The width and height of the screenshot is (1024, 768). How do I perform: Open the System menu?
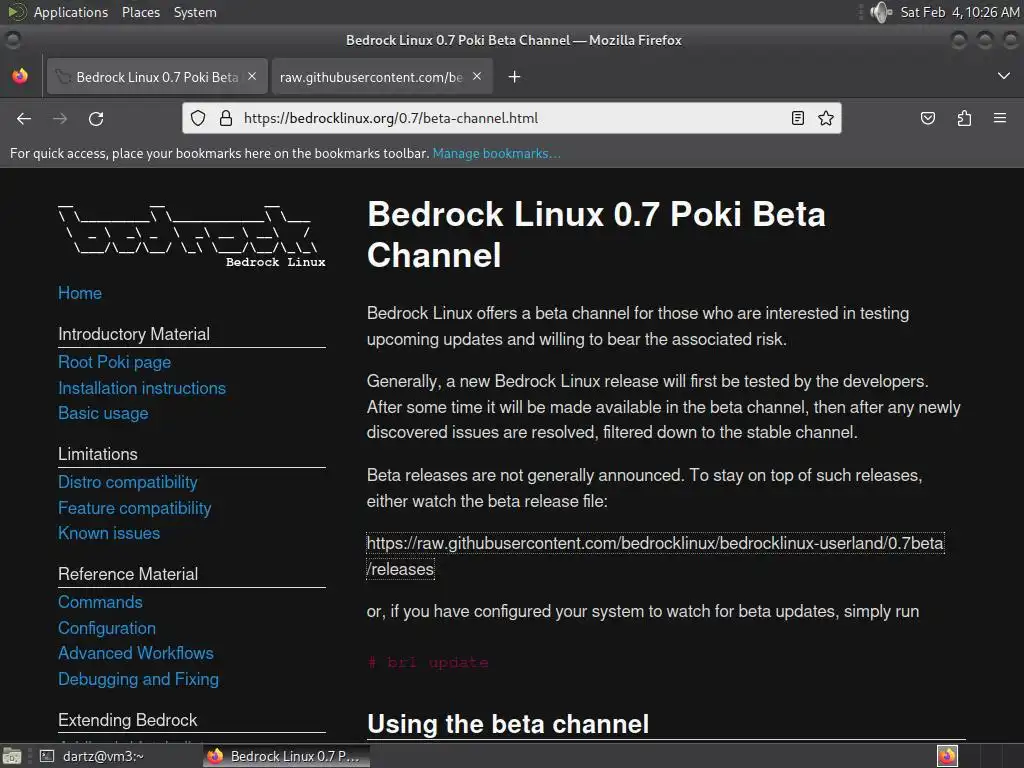195,12
